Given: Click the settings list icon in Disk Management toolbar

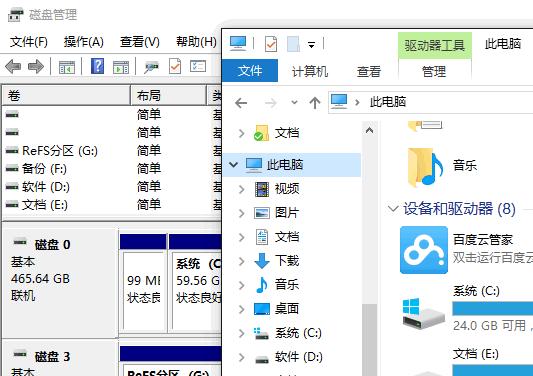Looking at the screenshot, I should point(198,66).
